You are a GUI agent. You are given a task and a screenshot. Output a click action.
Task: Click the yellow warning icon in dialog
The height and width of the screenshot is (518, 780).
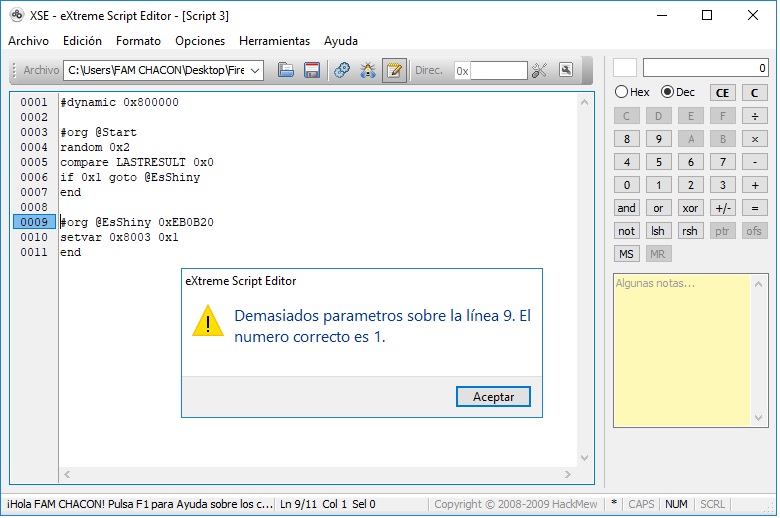208,321
